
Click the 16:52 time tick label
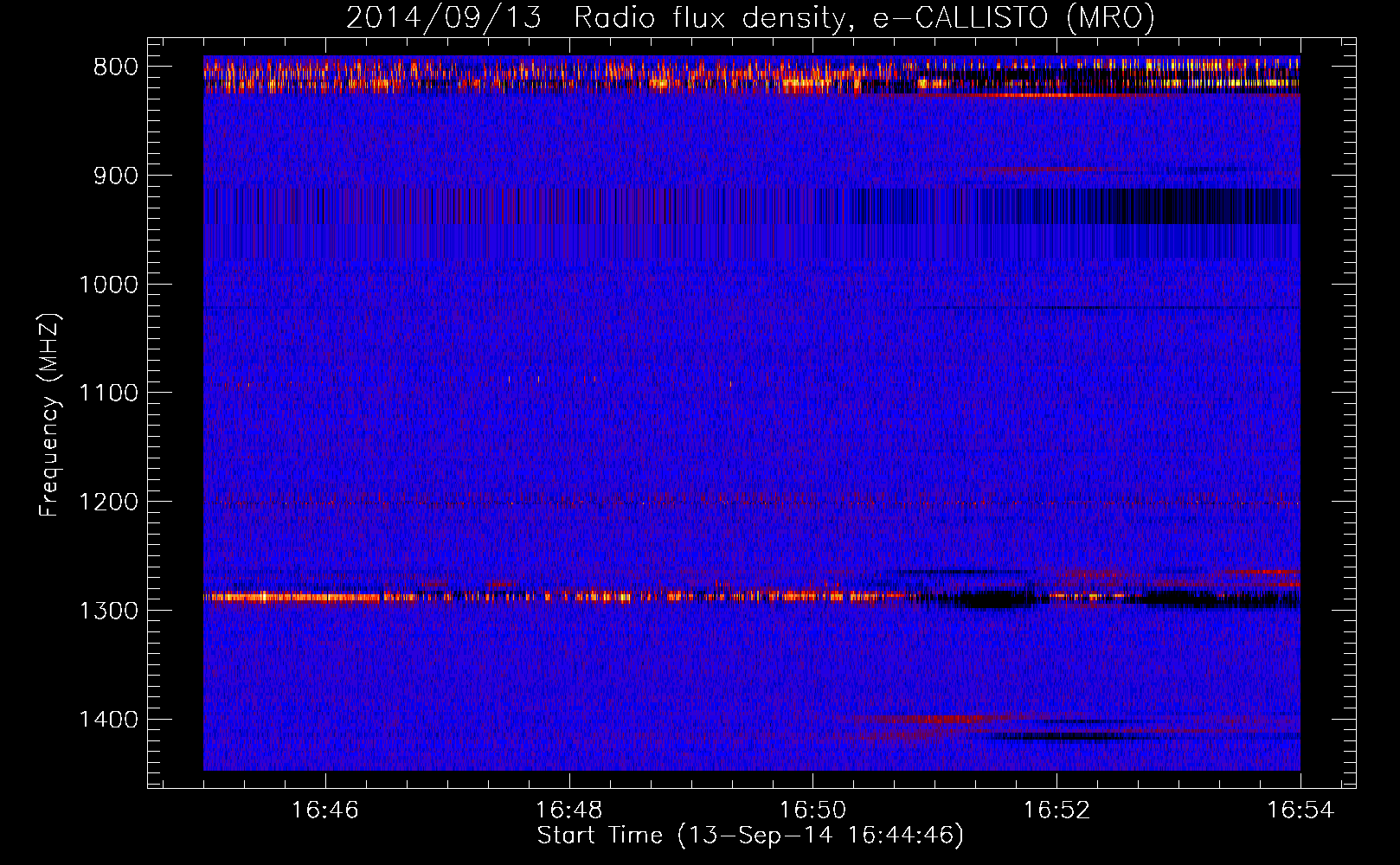1056,811
